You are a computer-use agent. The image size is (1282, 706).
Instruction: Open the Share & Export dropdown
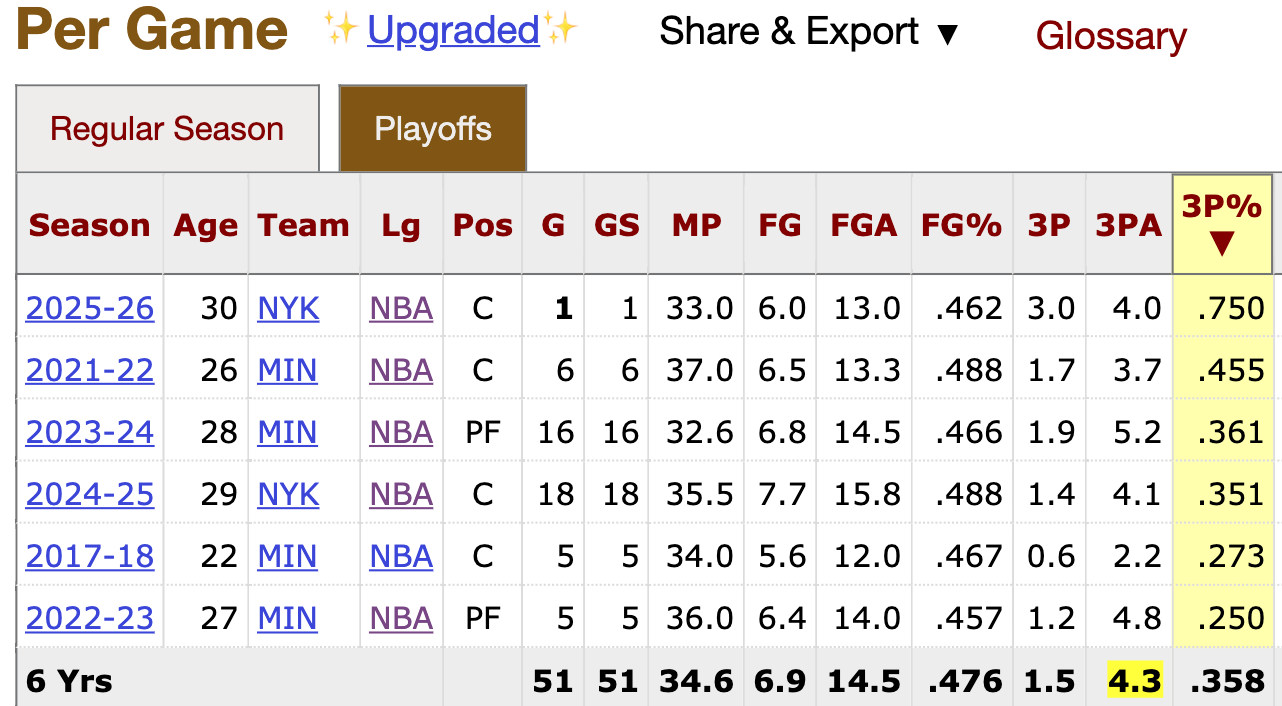tap(809, 32)
